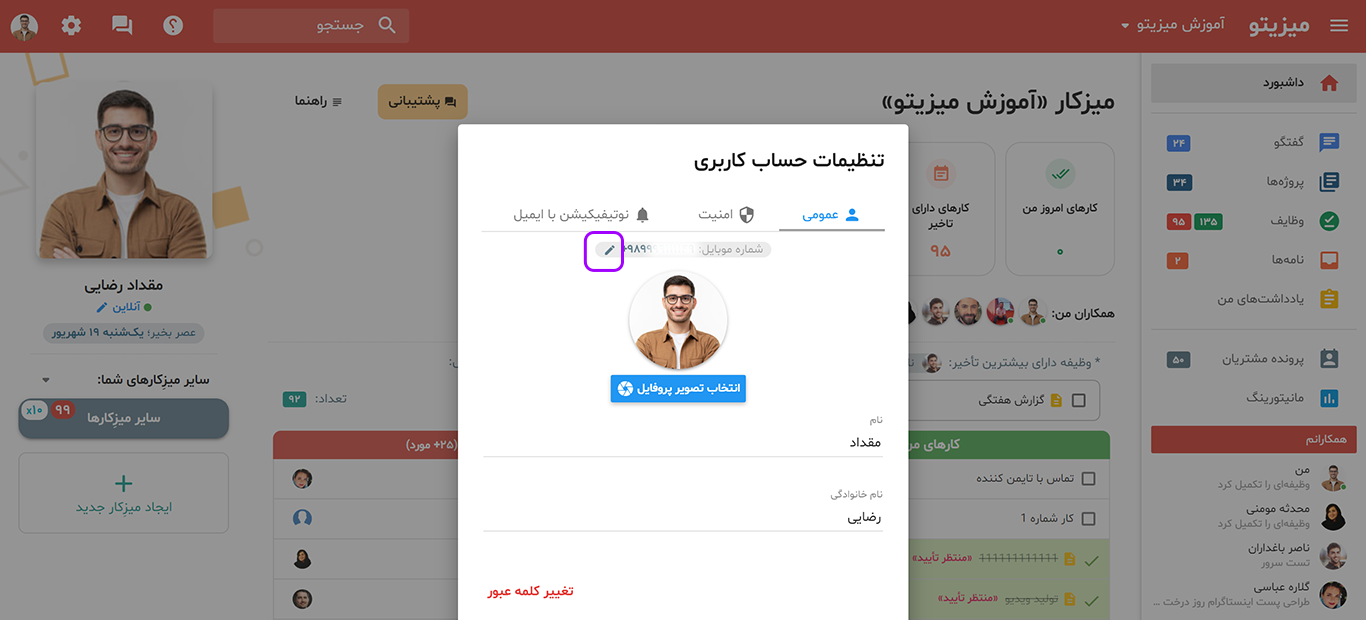The image size is (1366, 620).
Task: Click the تغییر کلمه عبور link
Action: [531, 591]
